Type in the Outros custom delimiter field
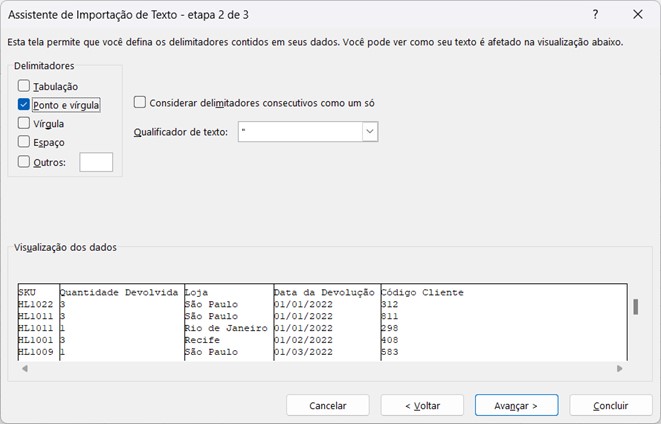This screenshot has width=661, height=424. [96, 162]
